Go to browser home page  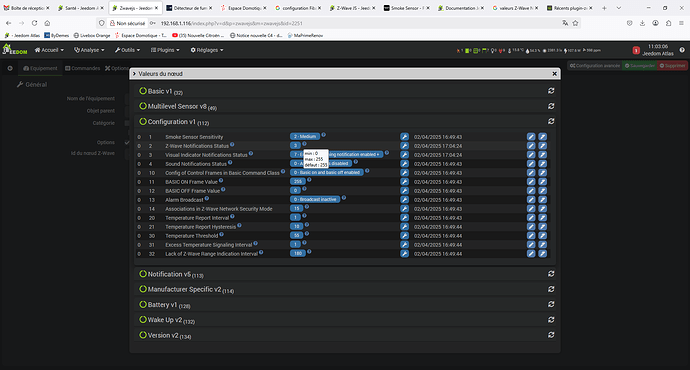pos(47,23)
